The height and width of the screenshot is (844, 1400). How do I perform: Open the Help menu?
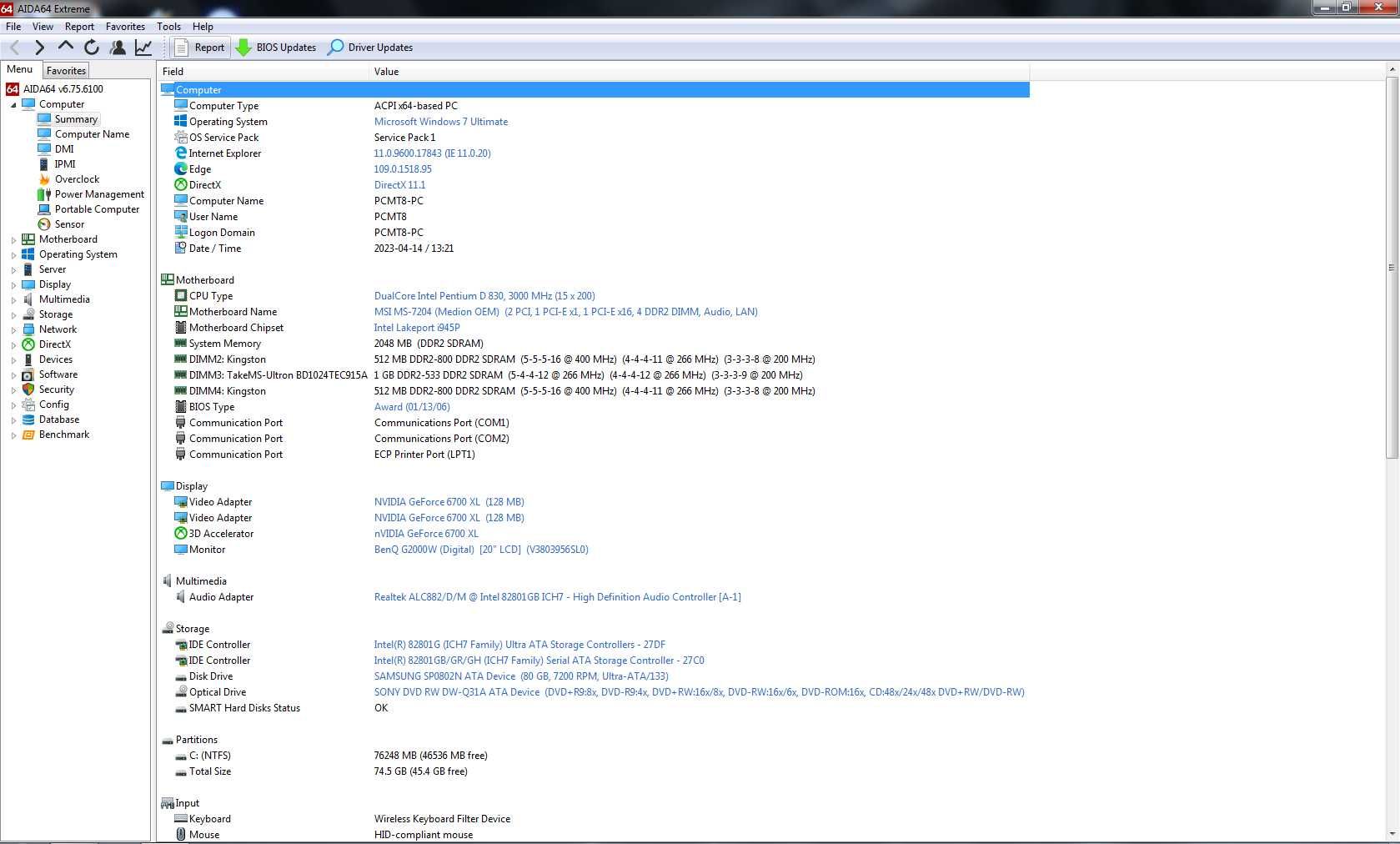click(x=203, y=27)
